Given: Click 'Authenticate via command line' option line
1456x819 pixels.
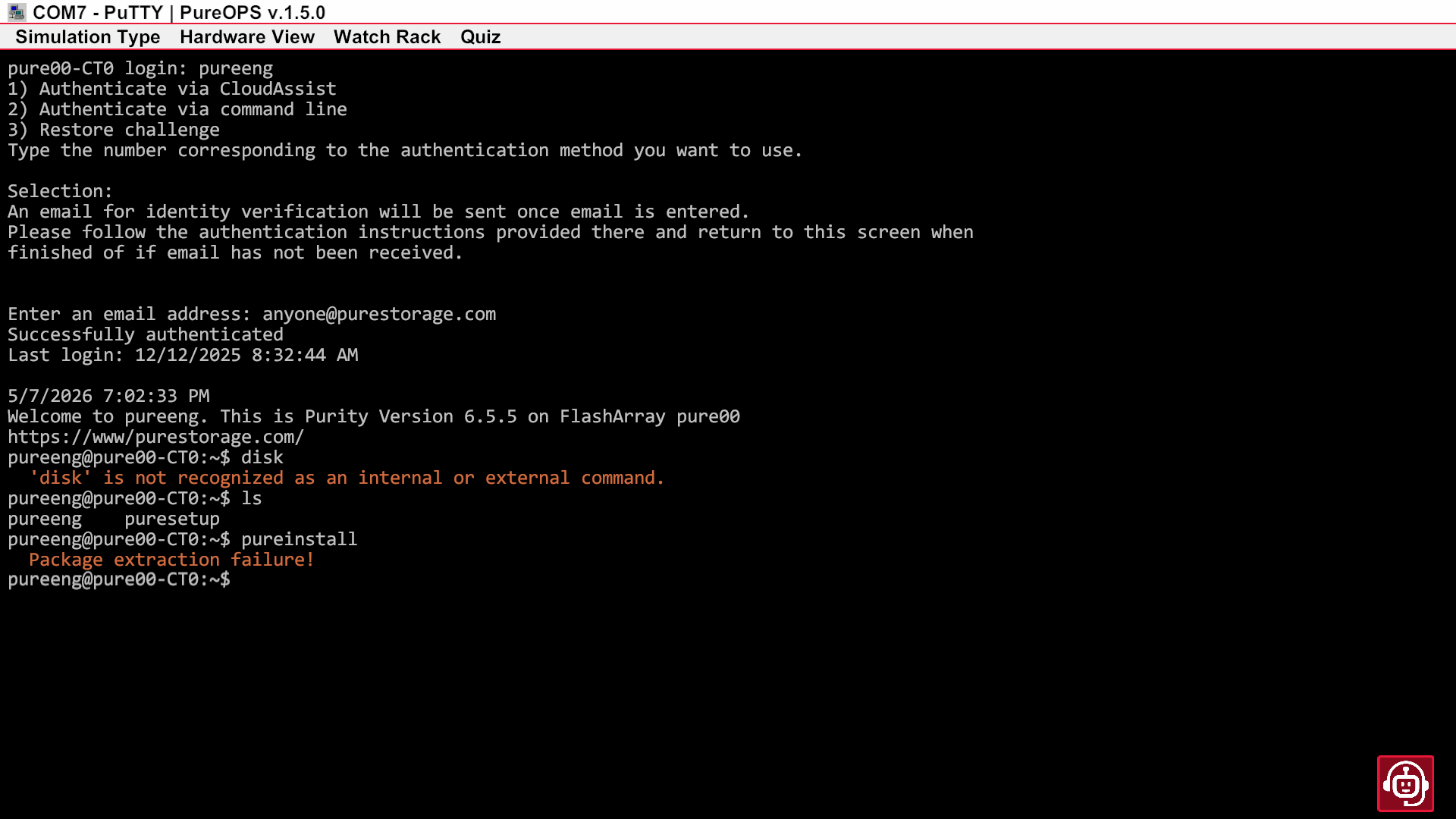Looking at the screenshot, I should [x=177, y=109].
